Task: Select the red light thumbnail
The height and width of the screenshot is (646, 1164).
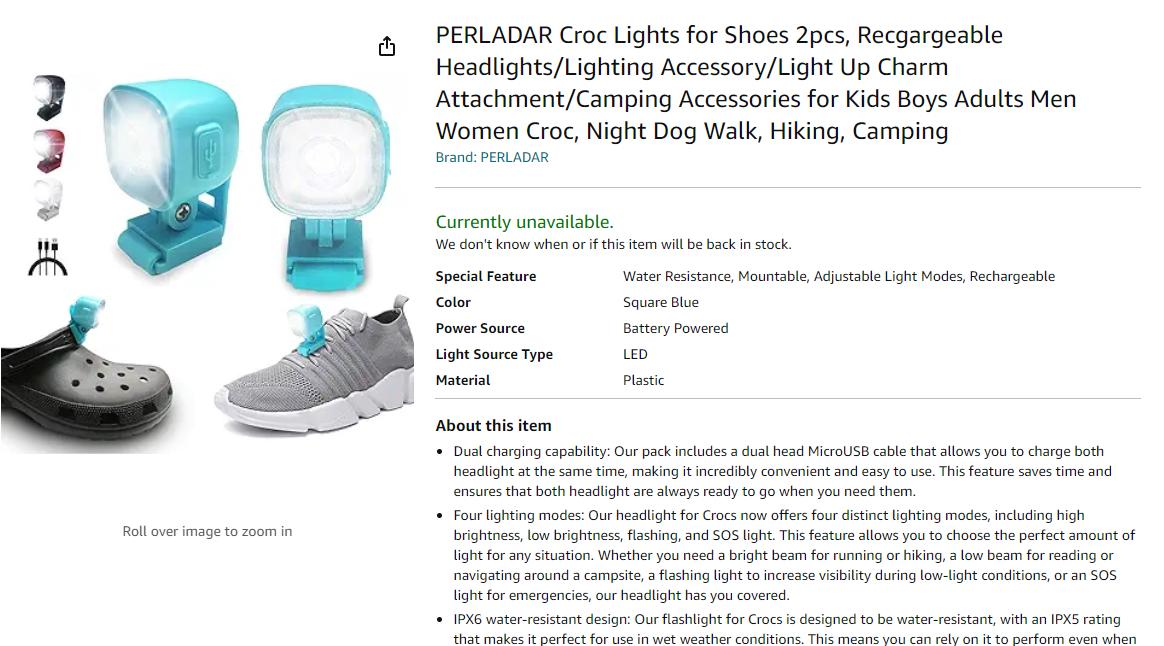Action: click(x=49, y=151)
